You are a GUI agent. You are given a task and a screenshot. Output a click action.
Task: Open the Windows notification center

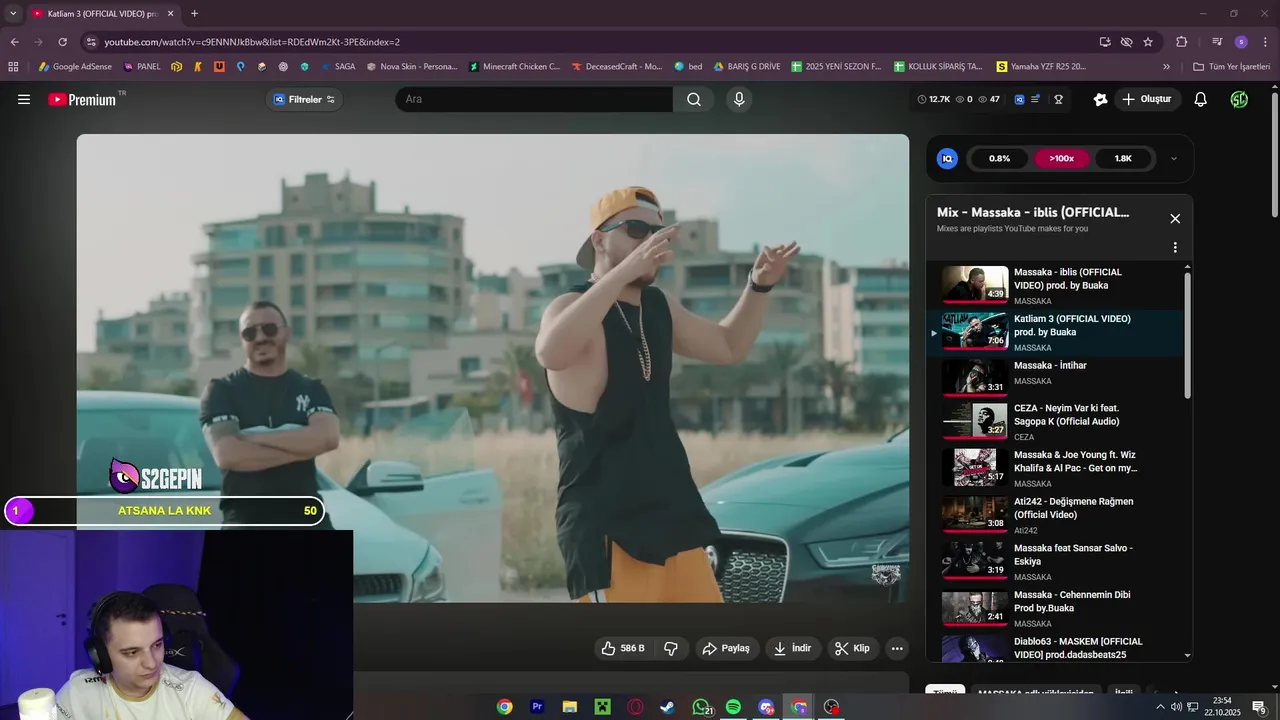click(x=1259, y=707)
